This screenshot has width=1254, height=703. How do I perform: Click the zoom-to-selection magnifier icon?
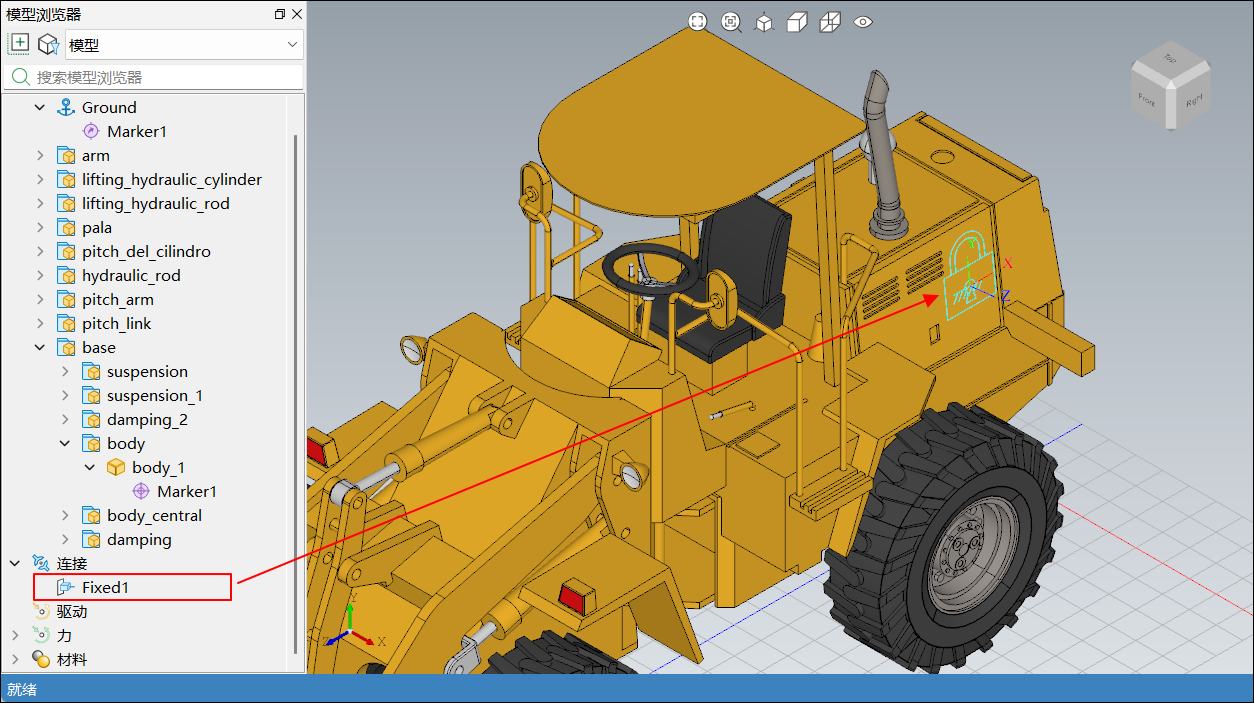point(731,22)
